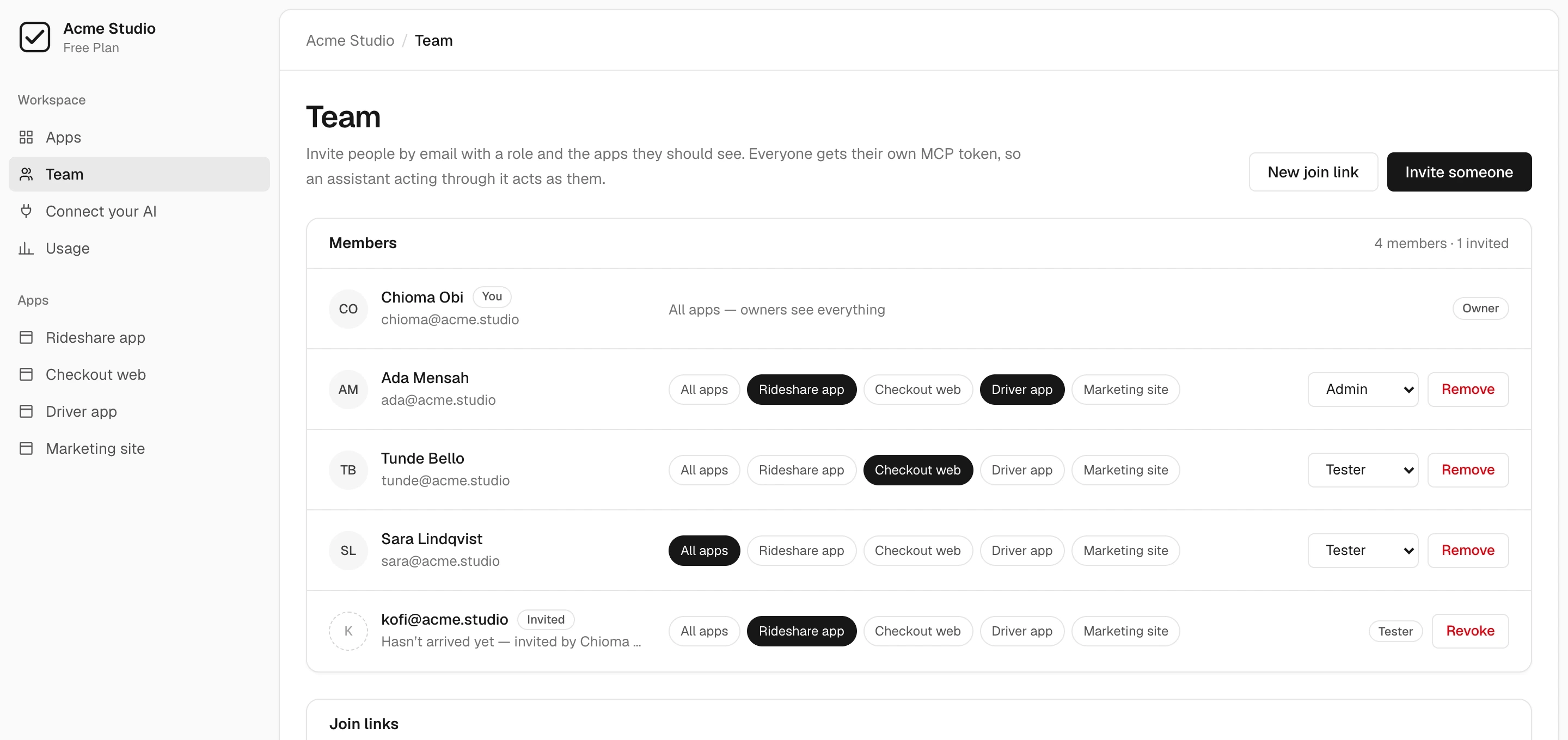Revoke kofi@acme.studio's invitation
Viewport: 1568px width, 740px height.
click(x=1469, y=631)
